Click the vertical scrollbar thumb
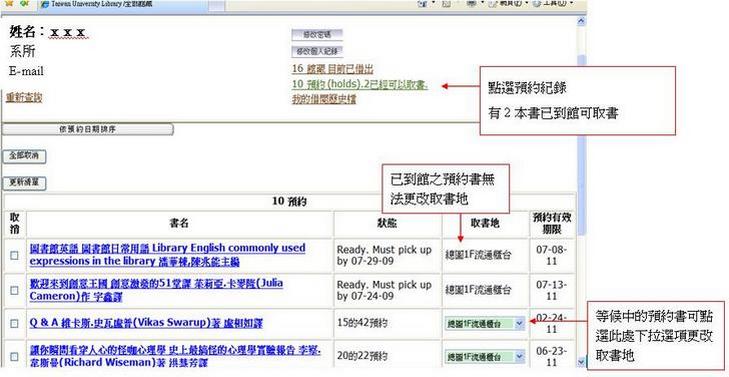The image size is (729, 377). pyautogui.click(x=581, y=144)
